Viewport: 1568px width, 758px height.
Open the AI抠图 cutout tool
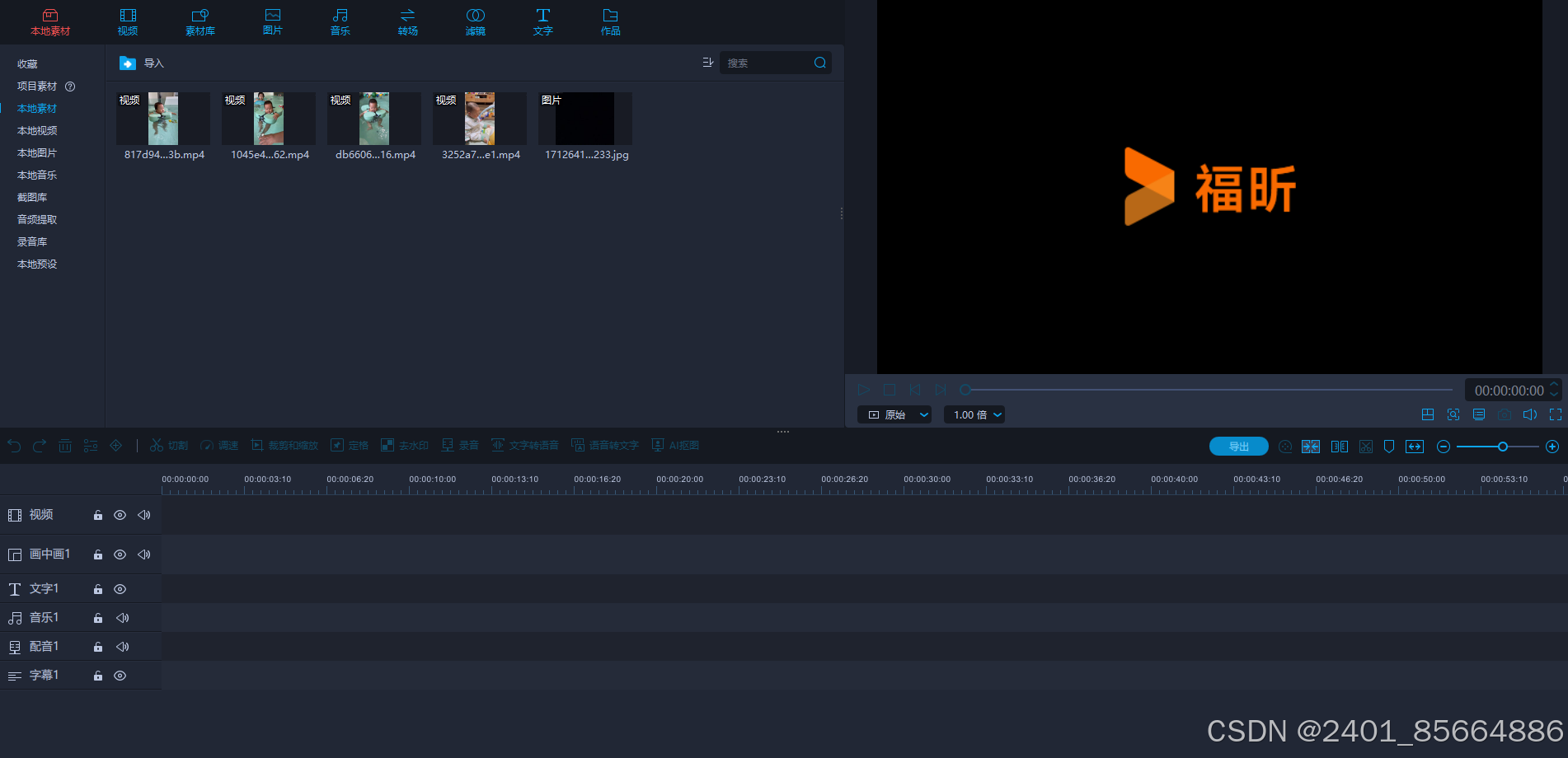coord(675,446)
